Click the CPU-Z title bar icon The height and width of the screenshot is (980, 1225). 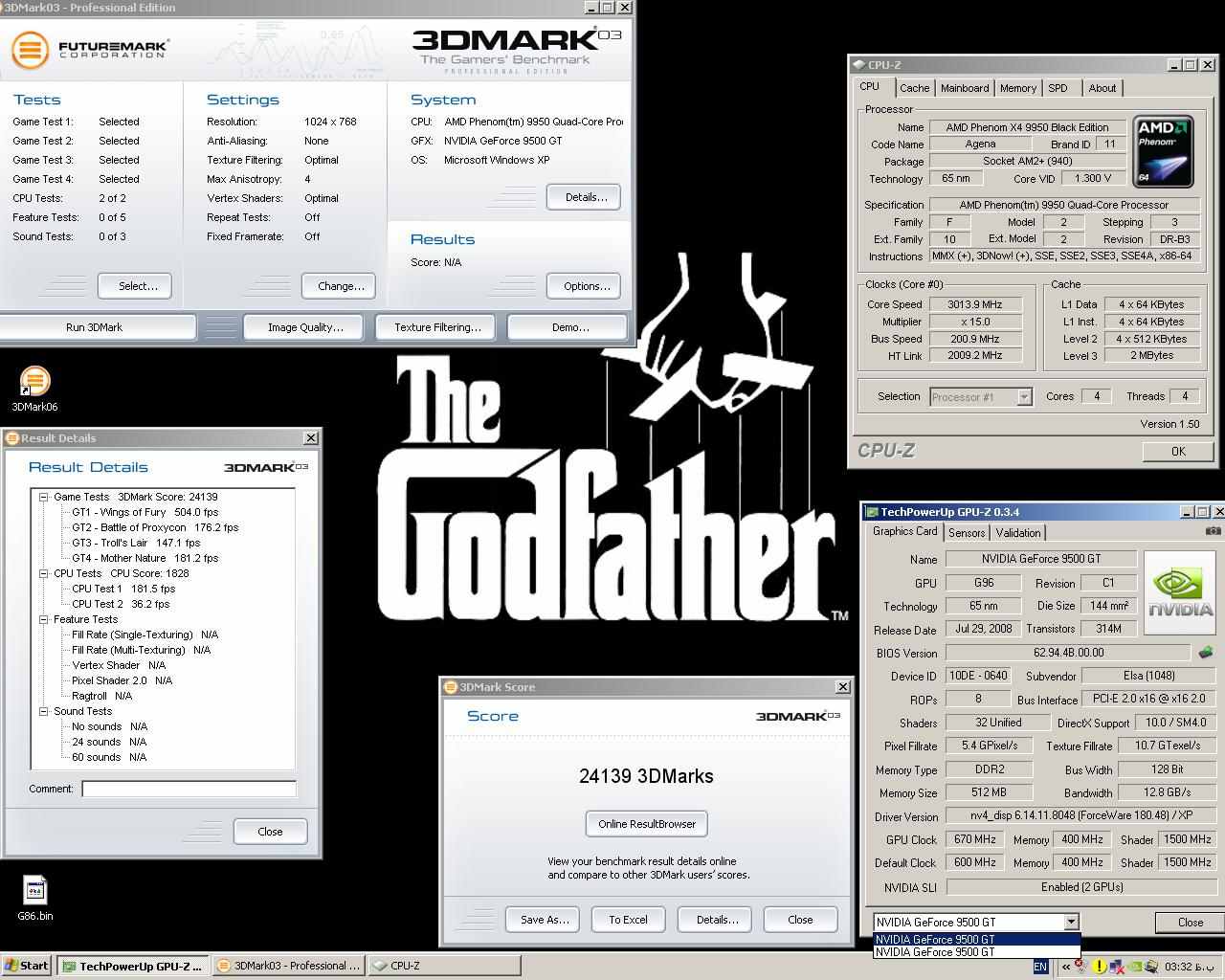(x=857, y=65)
